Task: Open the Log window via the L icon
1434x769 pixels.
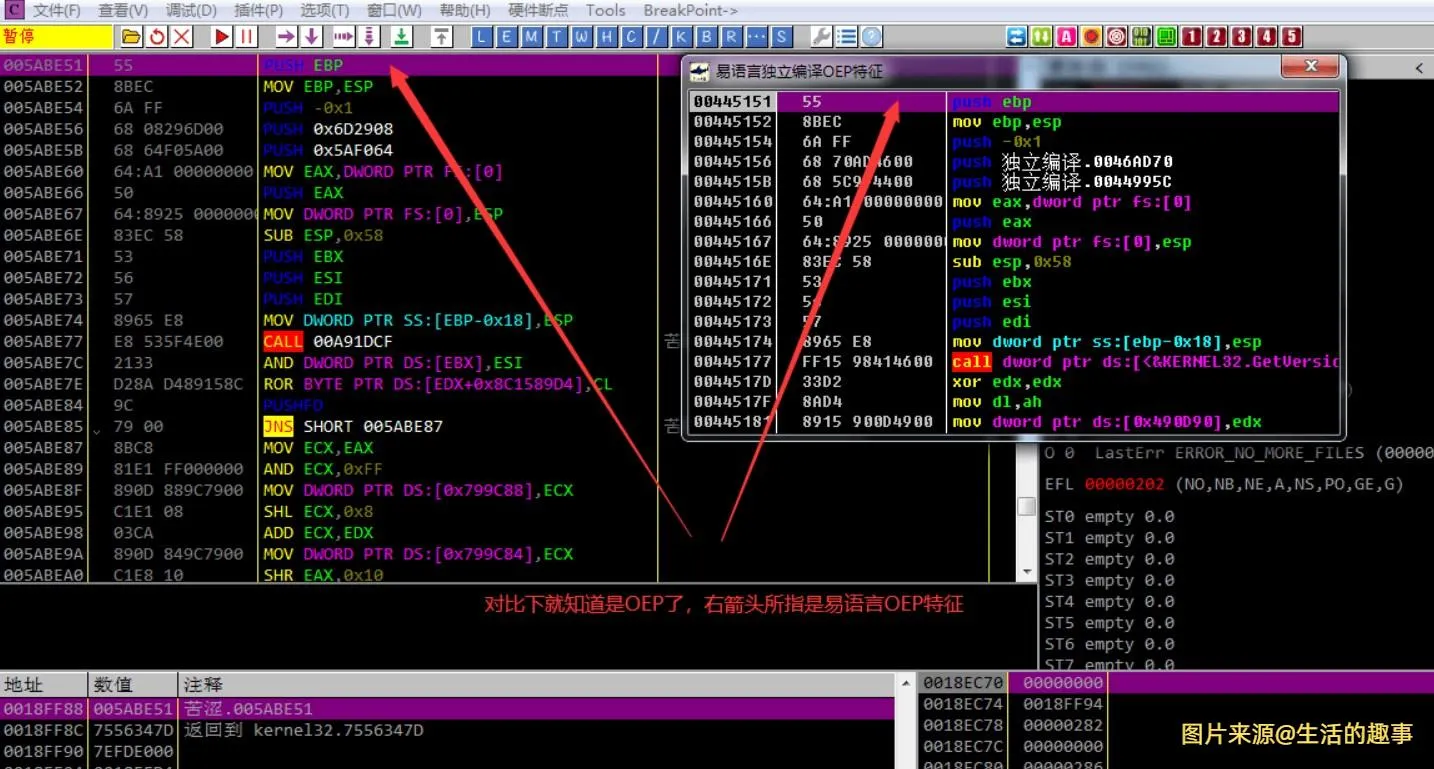Action: 481,37
